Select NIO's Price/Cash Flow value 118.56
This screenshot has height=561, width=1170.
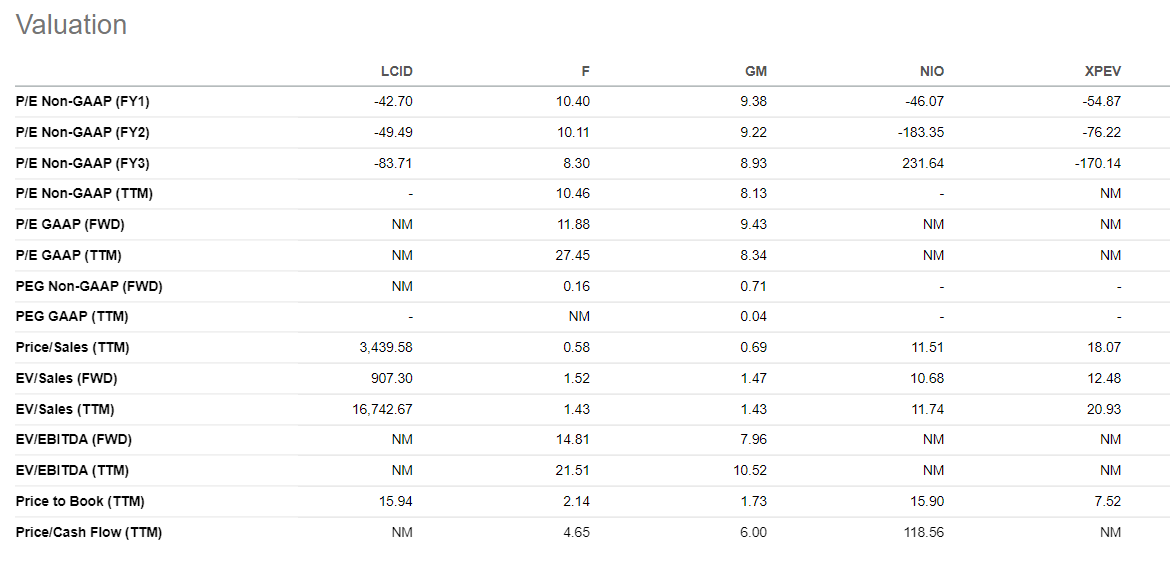coord(923,532)
